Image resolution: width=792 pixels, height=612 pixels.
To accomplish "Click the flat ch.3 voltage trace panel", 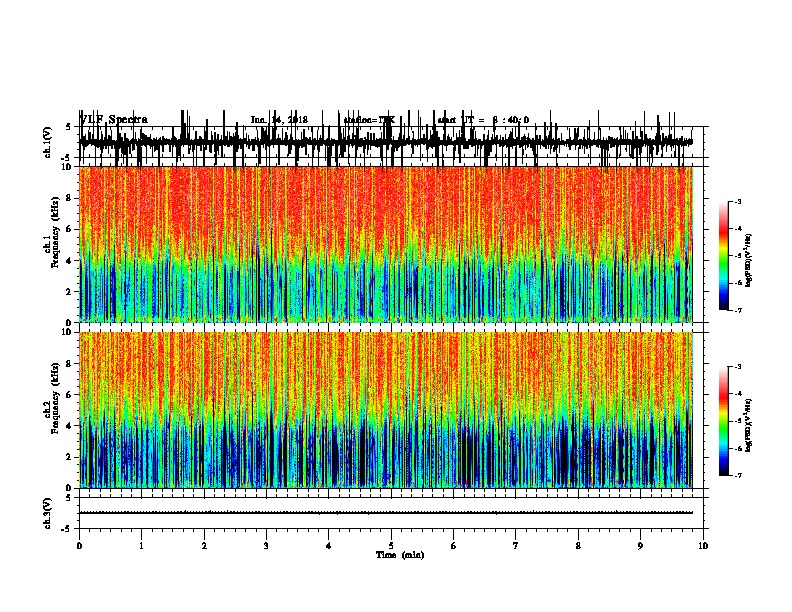I will point(391,513).
